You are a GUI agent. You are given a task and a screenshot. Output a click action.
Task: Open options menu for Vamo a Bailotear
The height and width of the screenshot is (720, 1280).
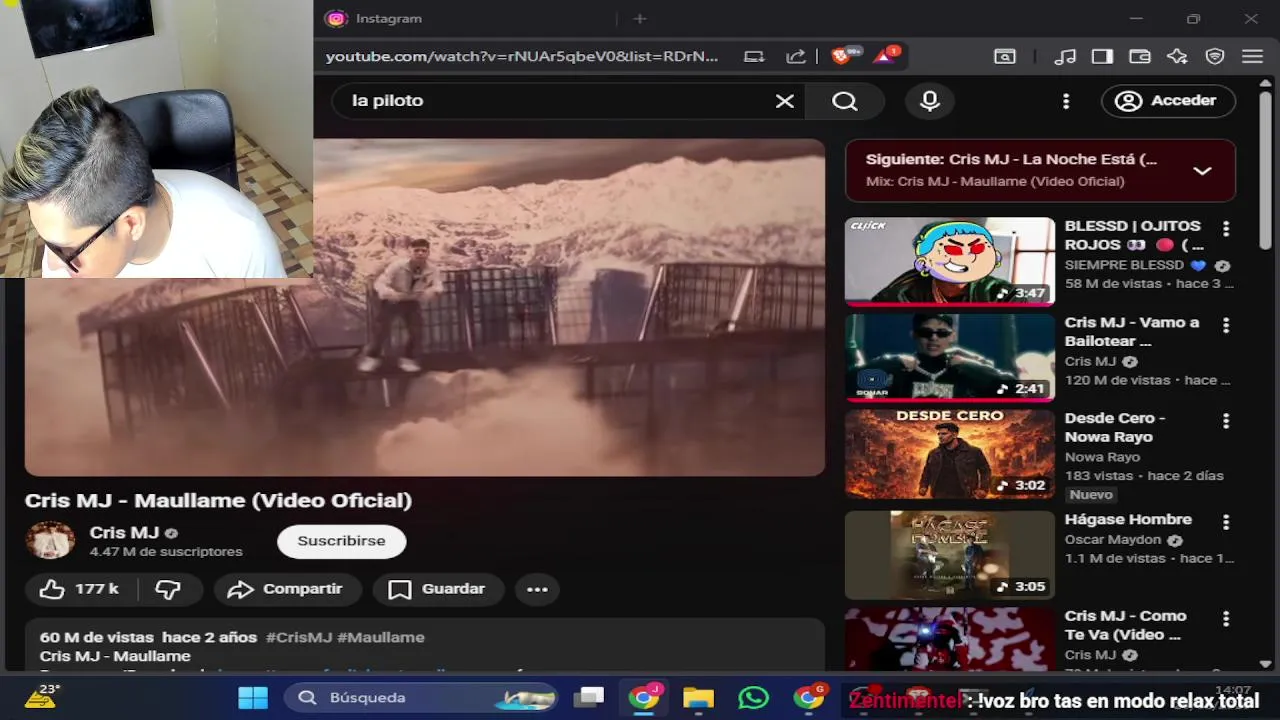pos(1226,325)
